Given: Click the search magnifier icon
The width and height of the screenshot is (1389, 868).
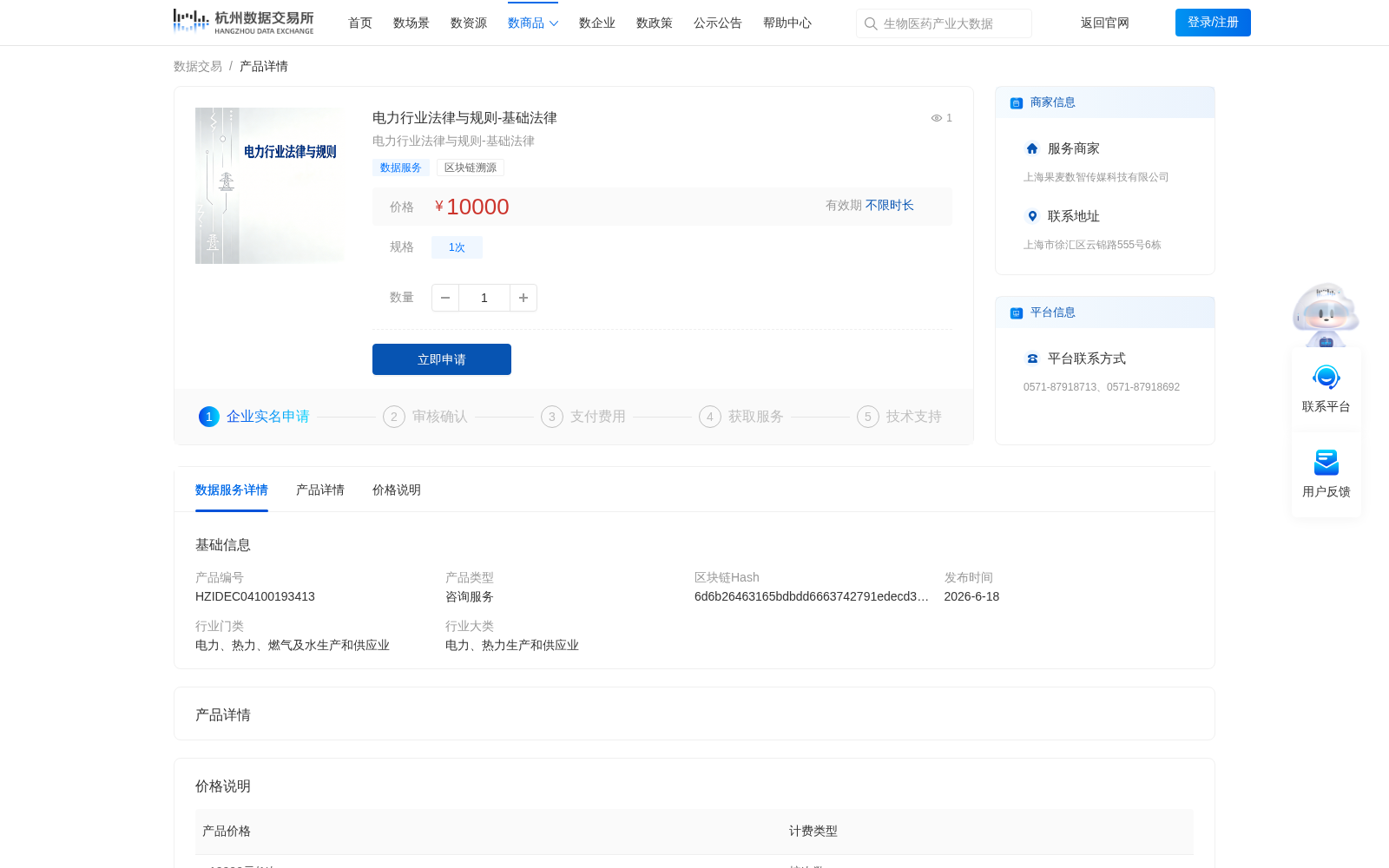Looking at the screenshot, I should click(x=871, y=23).
